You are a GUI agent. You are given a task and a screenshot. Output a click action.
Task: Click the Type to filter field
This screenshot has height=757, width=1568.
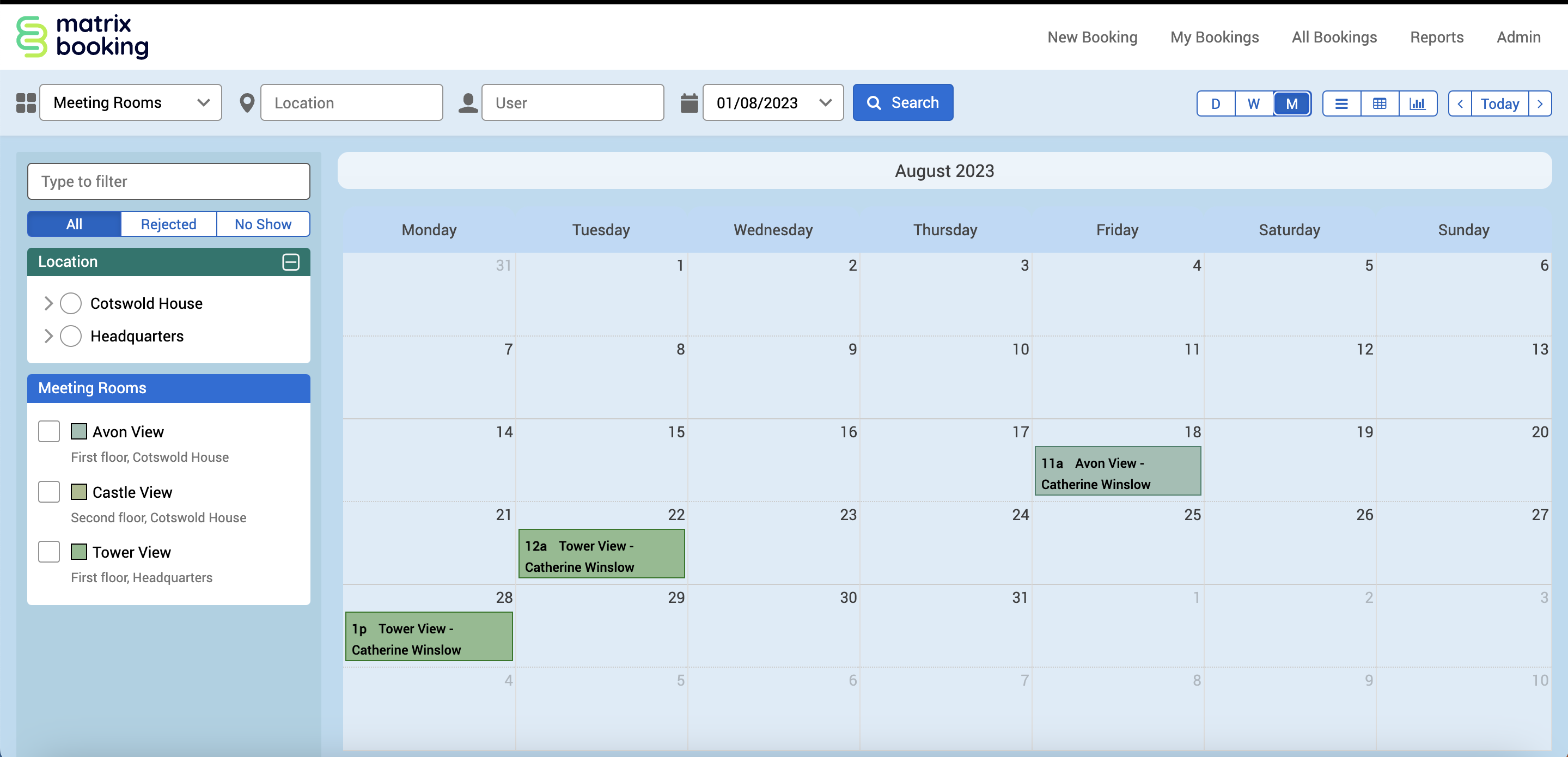coord(169,181)
